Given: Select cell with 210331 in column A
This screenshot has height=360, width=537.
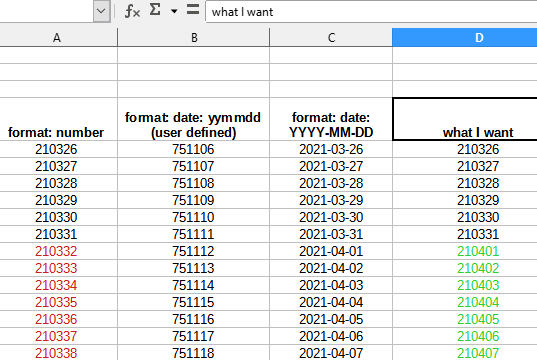Looking at the screenshot, I should coord(57,234).
